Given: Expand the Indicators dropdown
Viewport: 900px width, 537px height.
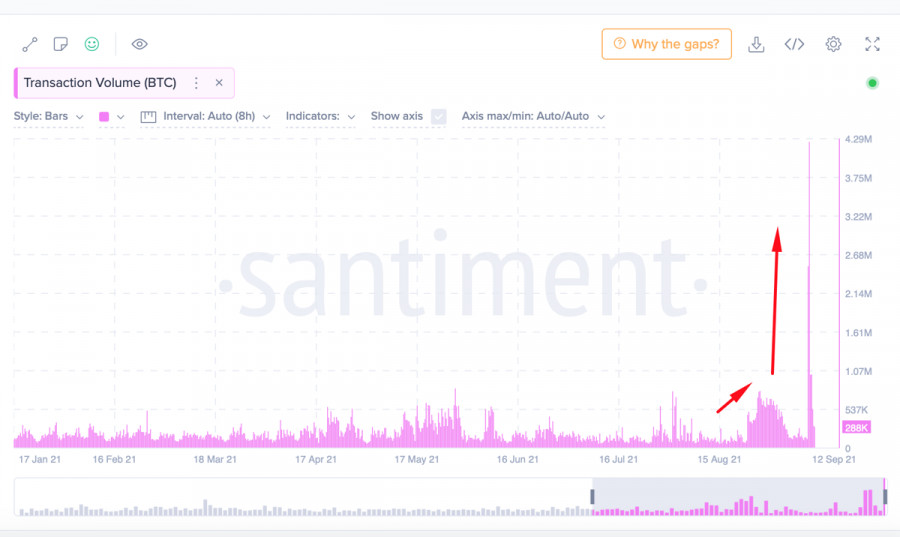Looking at the screenshot, I should 320,117.
